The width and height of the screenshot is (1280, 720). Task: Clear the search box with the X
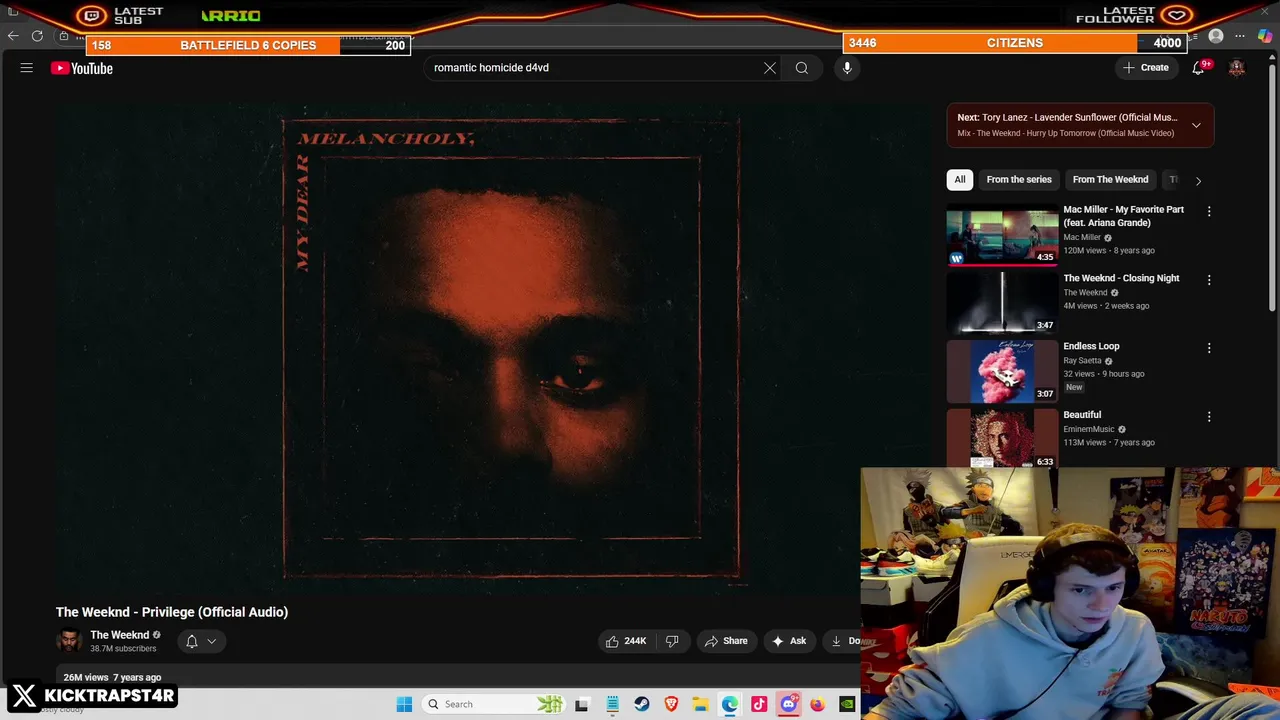[x=770, y=68]
